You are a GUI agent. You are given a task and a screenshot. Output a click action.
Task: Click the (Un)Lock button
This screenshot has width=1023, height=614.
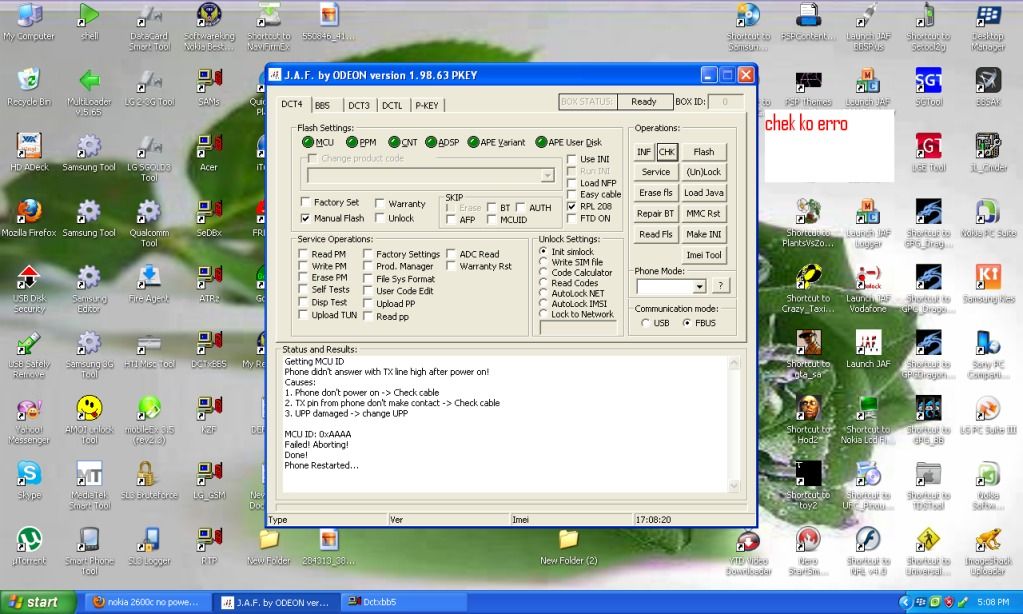pyautogui.click(x=703, y=172)
